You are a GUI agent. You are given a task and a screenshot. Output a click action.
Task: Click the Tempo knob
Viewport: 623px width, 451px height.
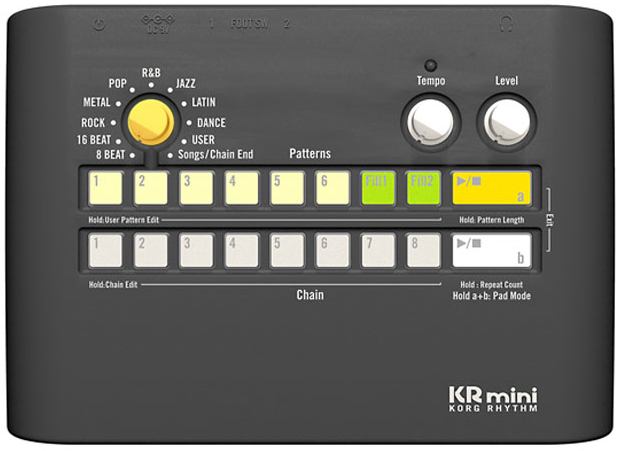pos(431,122)
